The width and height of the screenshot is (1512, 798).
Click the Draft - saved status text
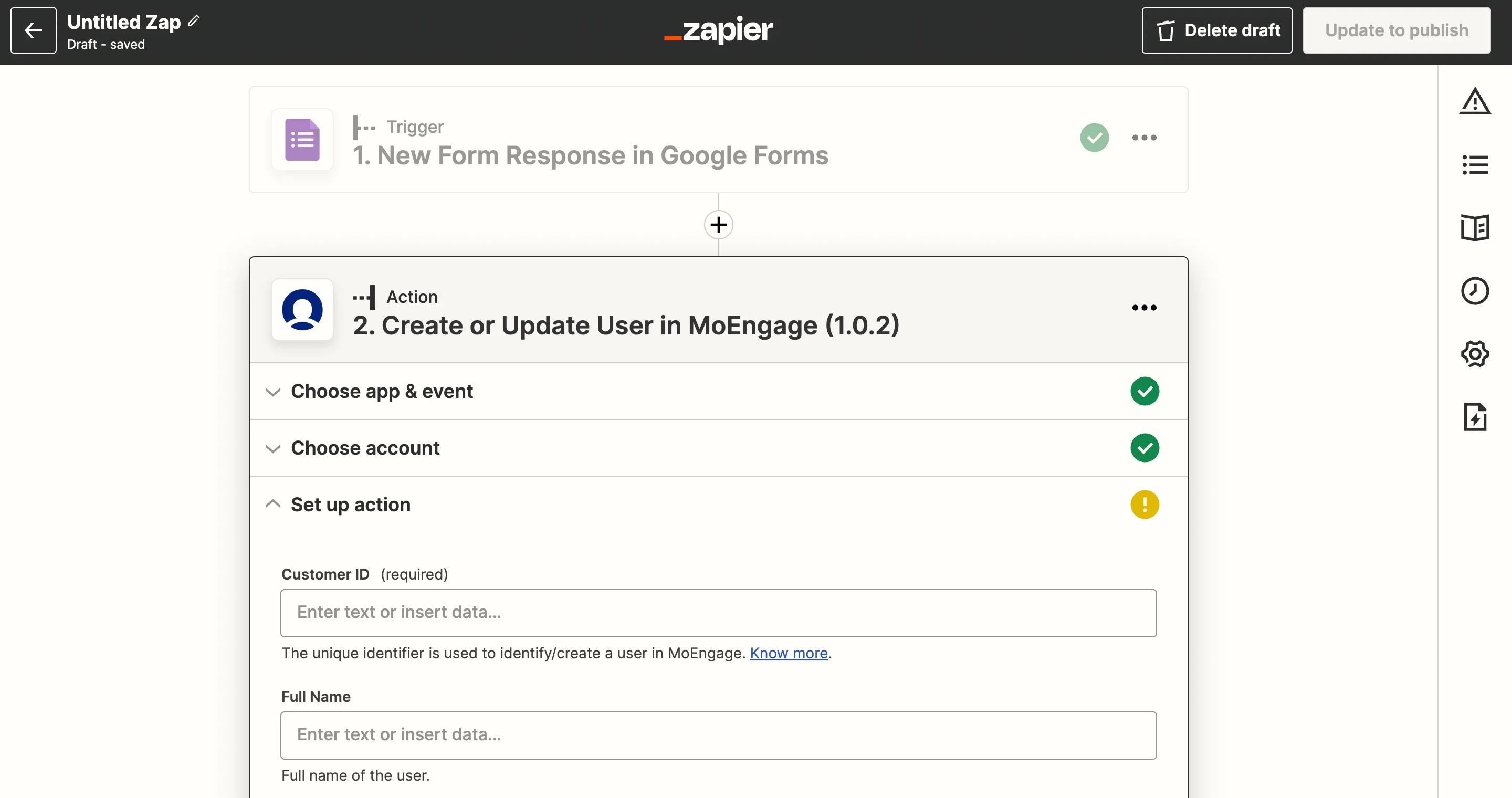tap(106, 45)
